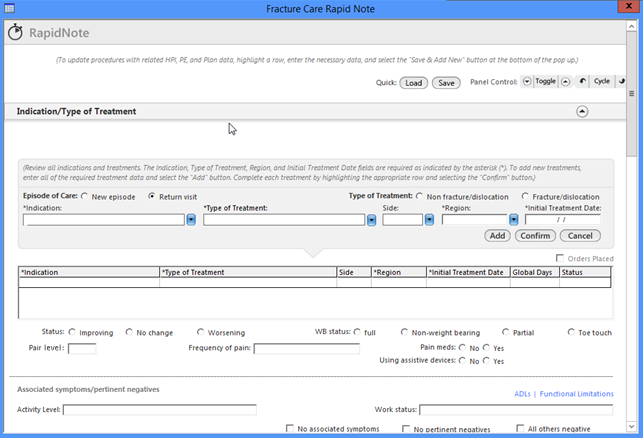The height and width of the screenshot is (438, 643).
Task: Select No for Using assistive devices
Action: click(462, 360)
